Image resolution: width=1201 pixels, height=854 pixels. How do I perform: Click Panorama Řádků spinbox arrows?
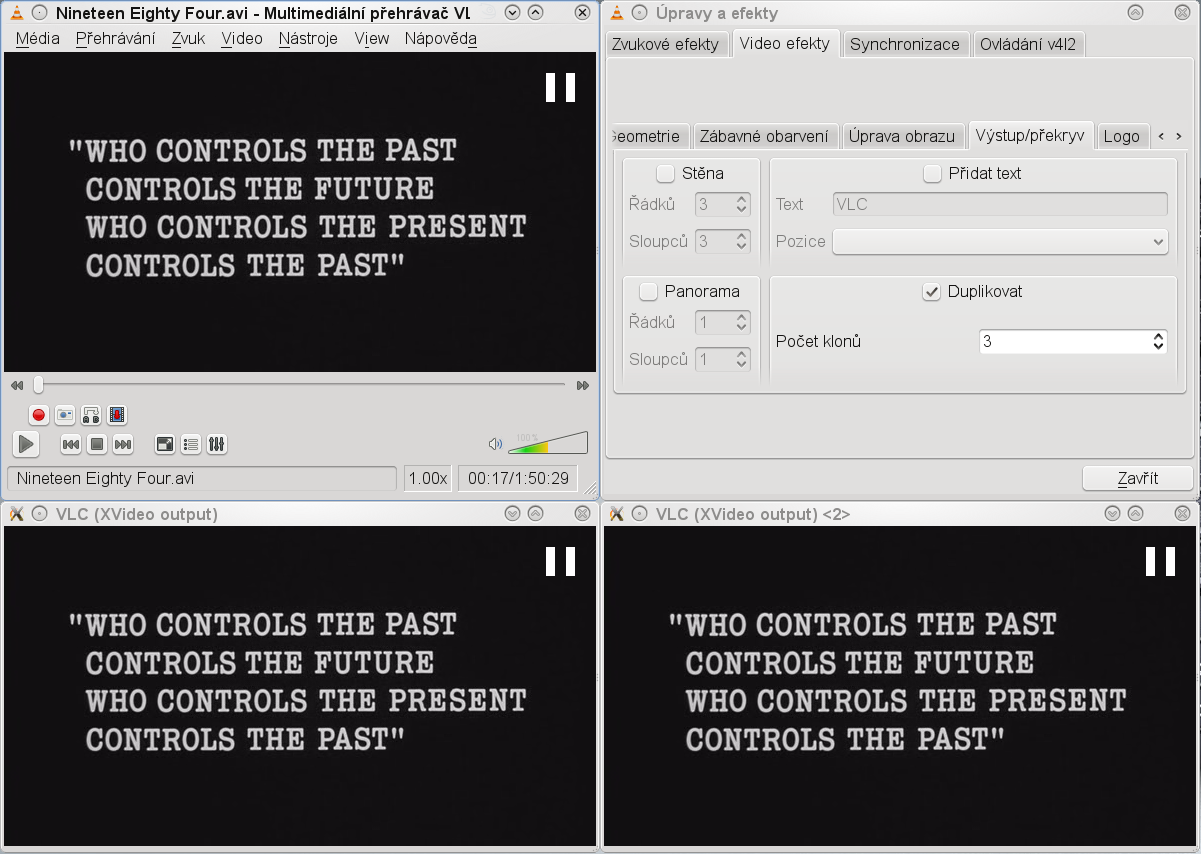tap(741, 322)
